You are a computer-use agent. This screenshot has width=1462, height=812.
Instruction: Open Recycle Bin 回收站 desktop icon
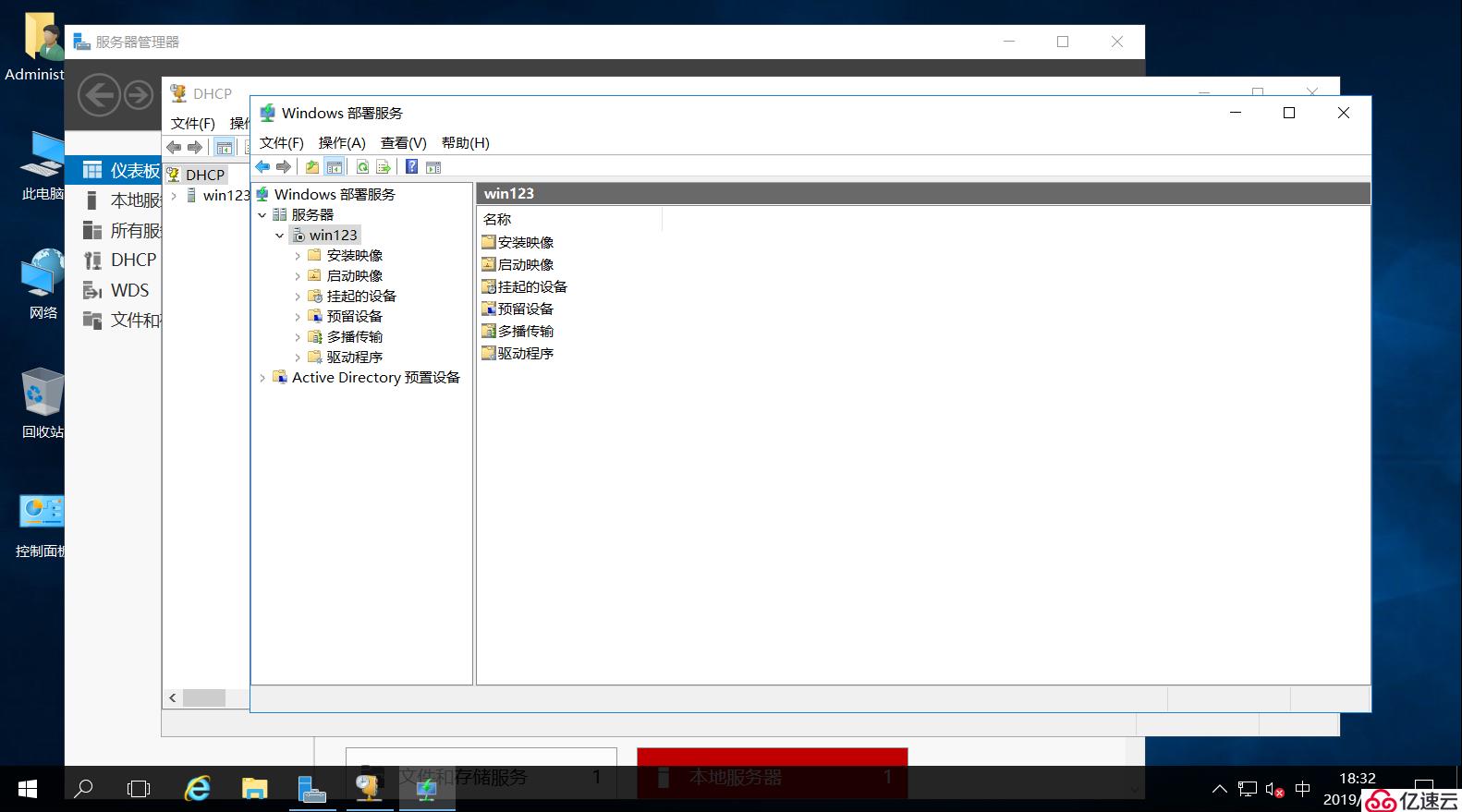pos(43,402)
